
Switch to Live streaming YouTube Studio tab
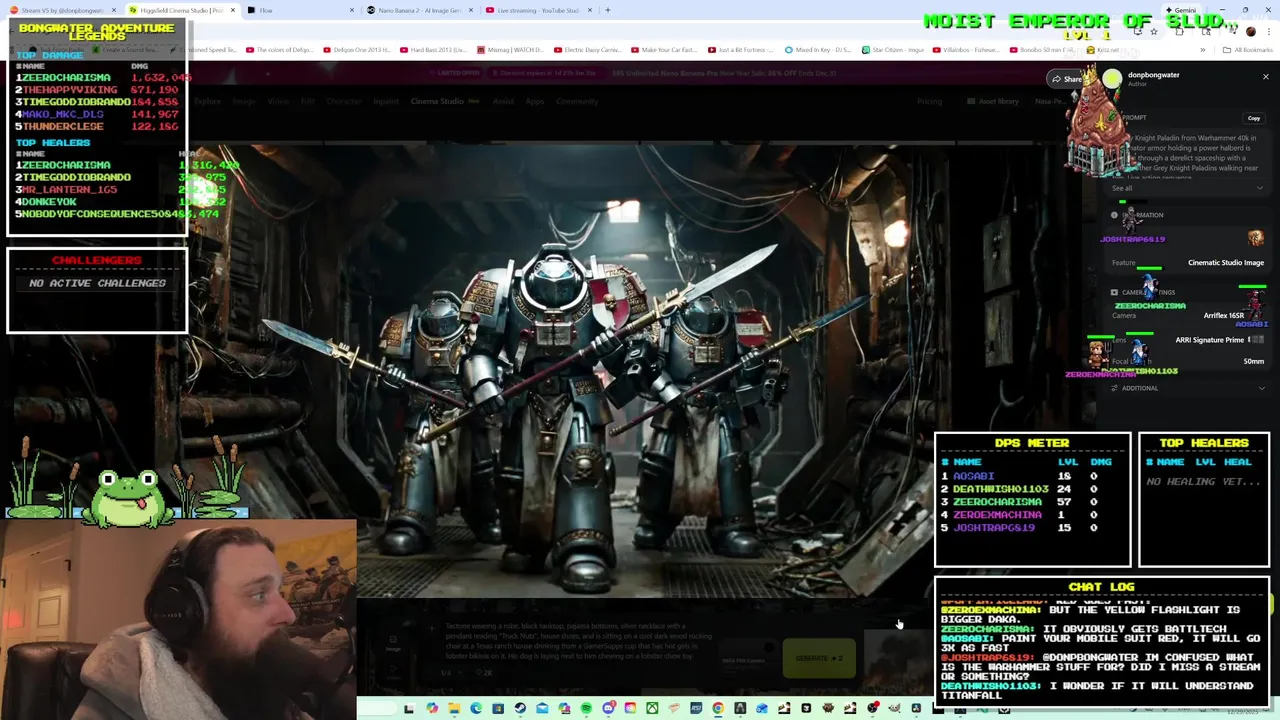coord(537,10)
